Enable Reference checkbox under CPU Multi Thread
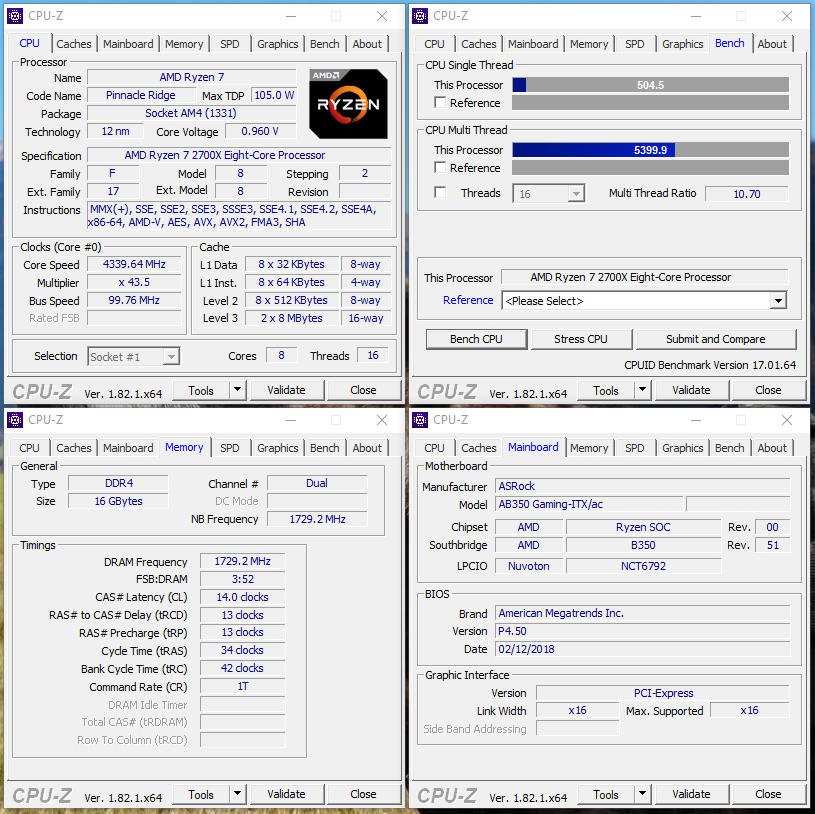The width and height of the screenshot is (815, 814). 440,167
